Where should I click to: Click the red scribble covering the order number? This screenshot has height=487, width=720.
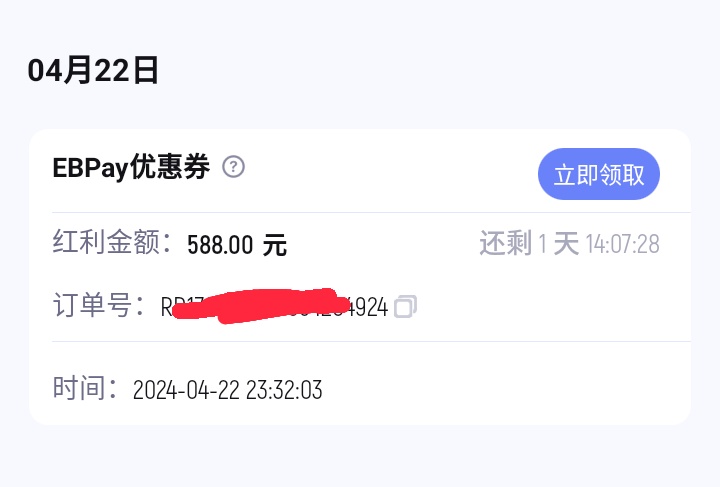pyautogui.click(x=262, y=305)
